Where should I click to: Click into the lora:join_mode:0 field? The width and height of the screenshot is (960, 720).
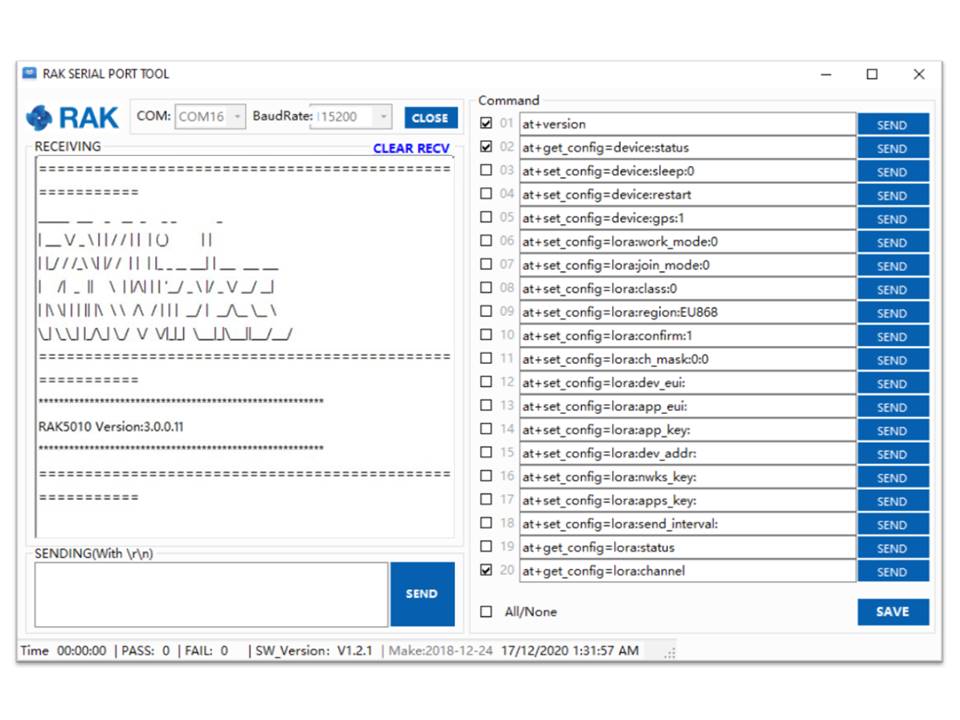(688, 265)
